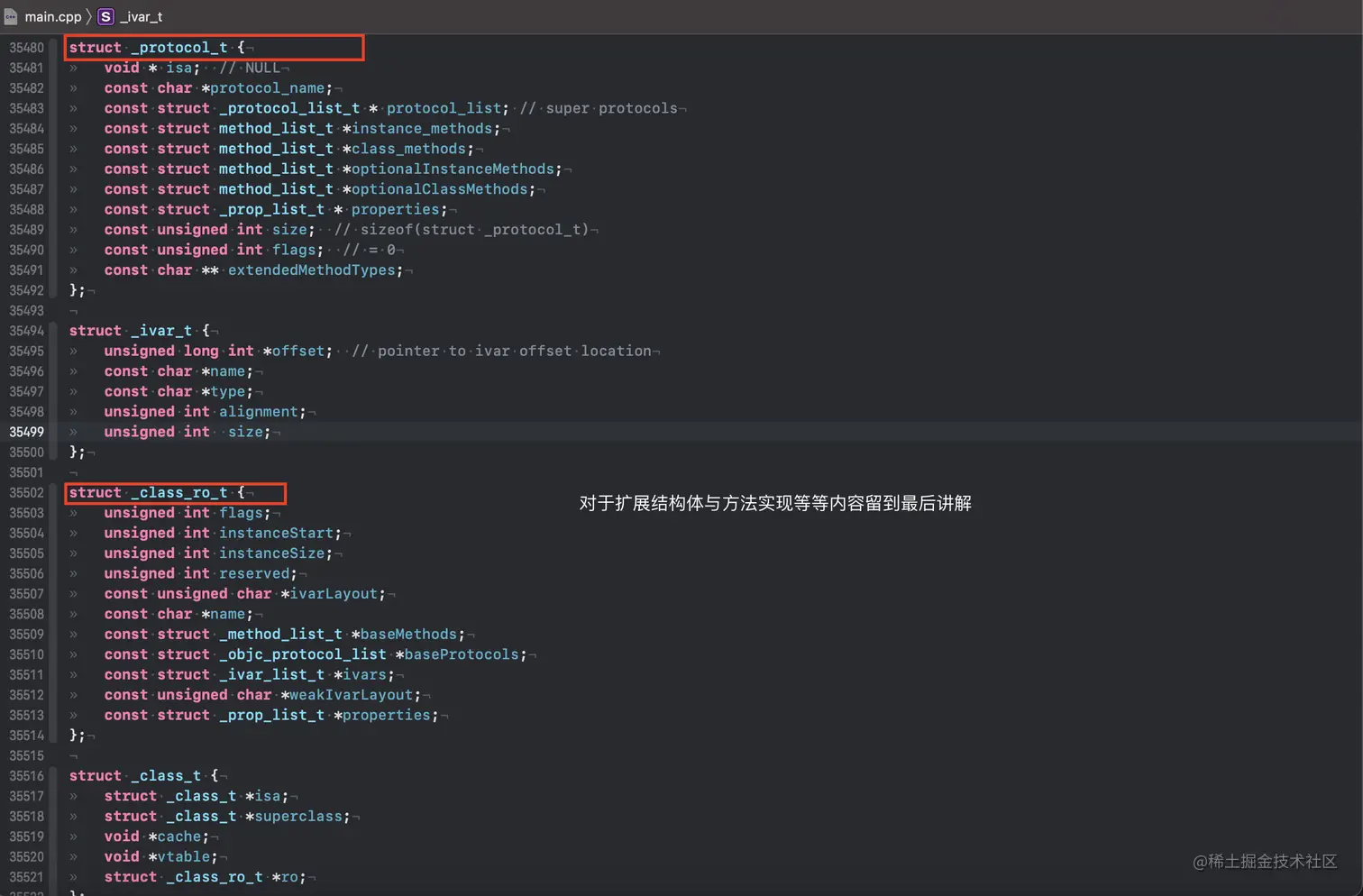Click the protocol_name identifier
This screenshot has width=1363, height=896.
267,88
